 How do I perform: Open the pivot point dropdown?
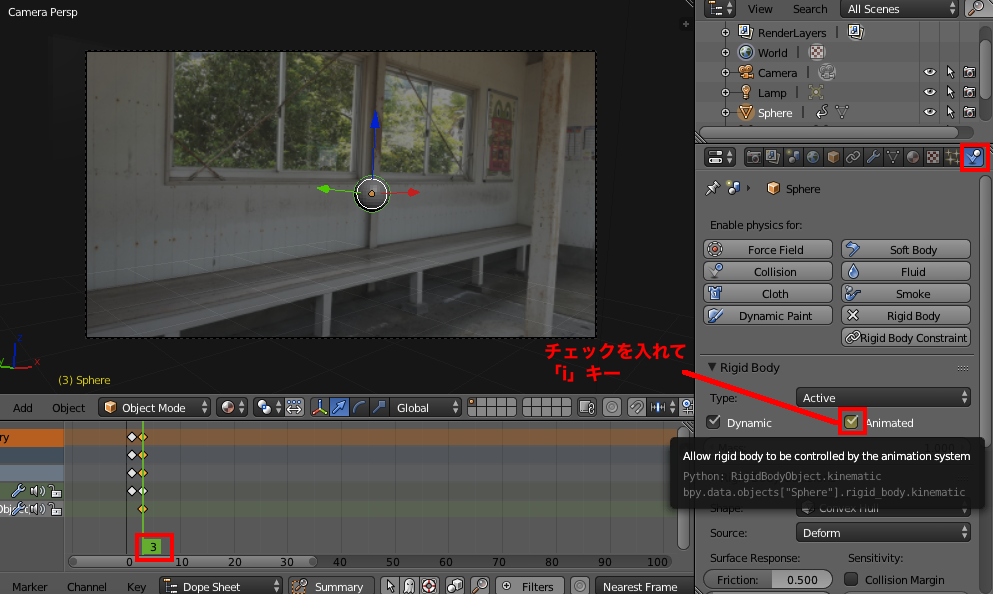[268, 407]
